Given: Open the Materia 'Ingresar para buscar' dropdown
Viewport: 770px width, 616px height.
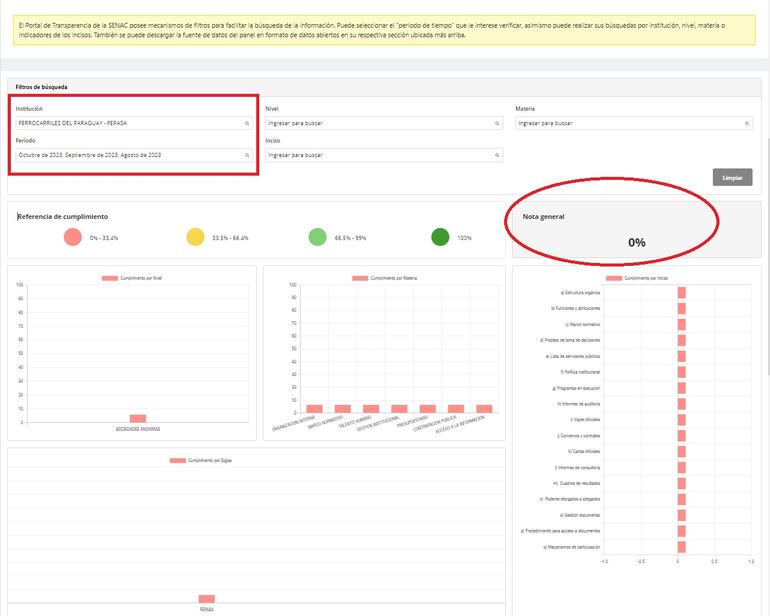Looking at the screenshot, I should (x=628, y=123).
